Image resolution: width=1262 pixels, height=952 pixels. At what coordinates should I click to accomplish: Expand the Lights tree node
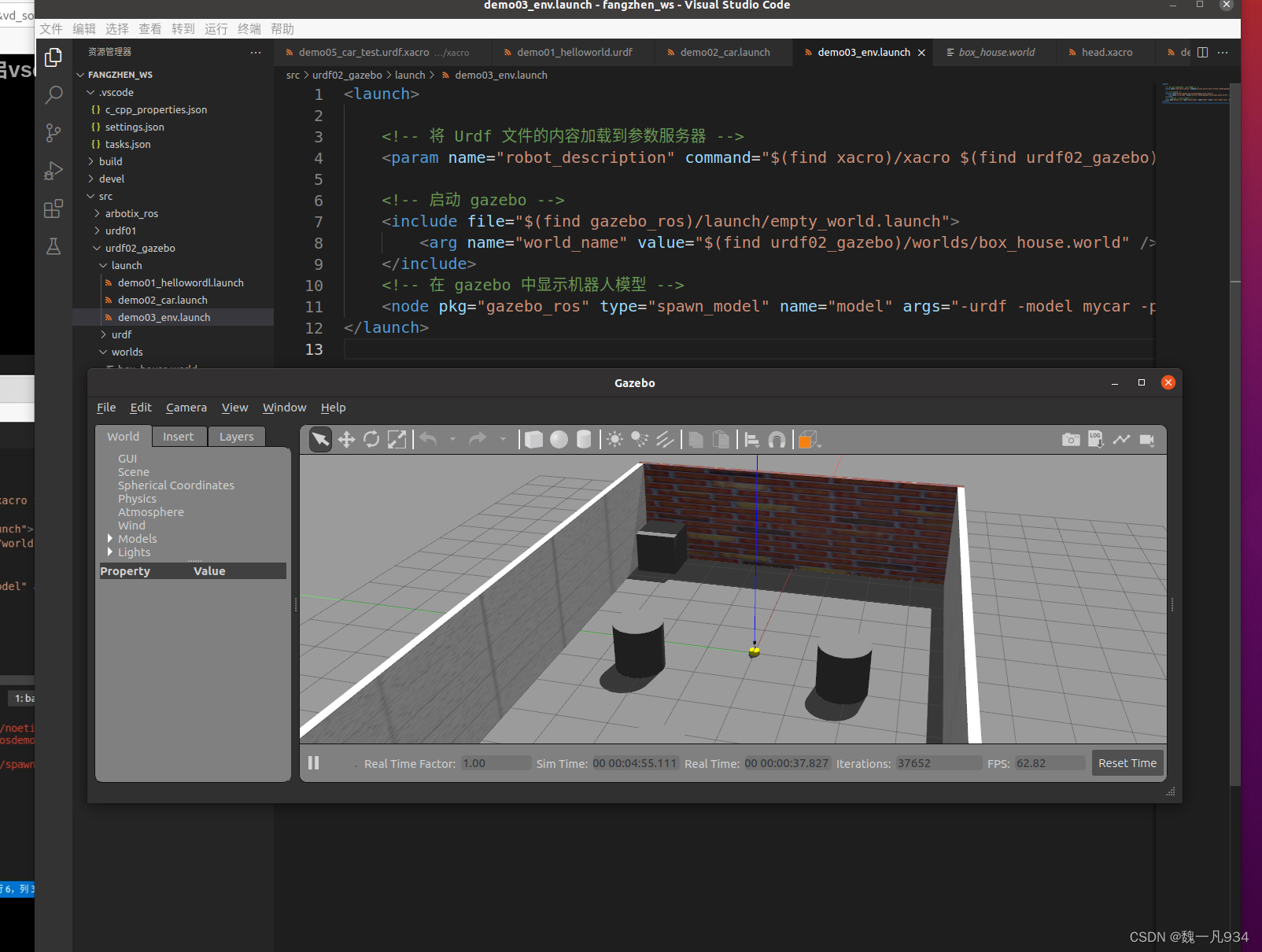[110, 552]
